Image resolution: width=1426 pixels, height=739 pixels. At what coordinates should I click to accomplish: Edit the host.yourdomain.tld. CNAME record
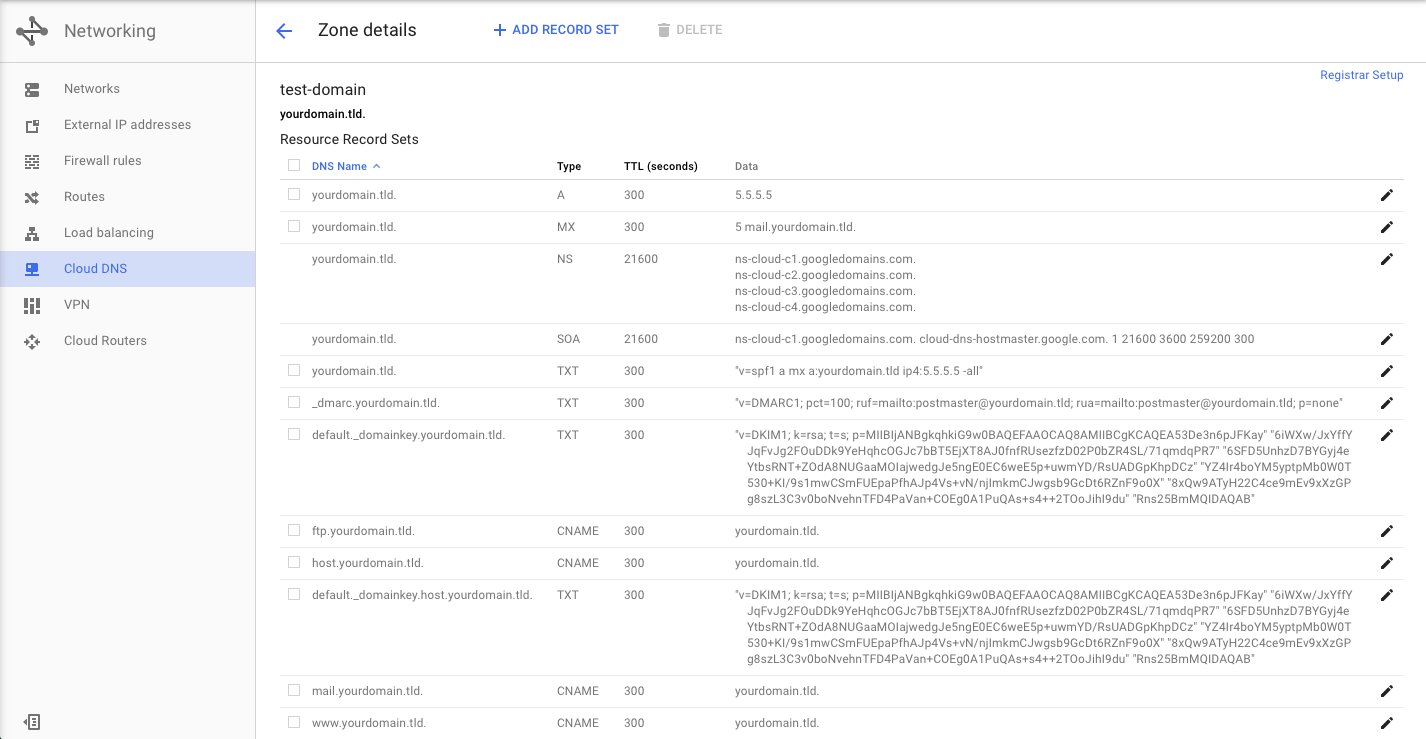point(1386,563)
